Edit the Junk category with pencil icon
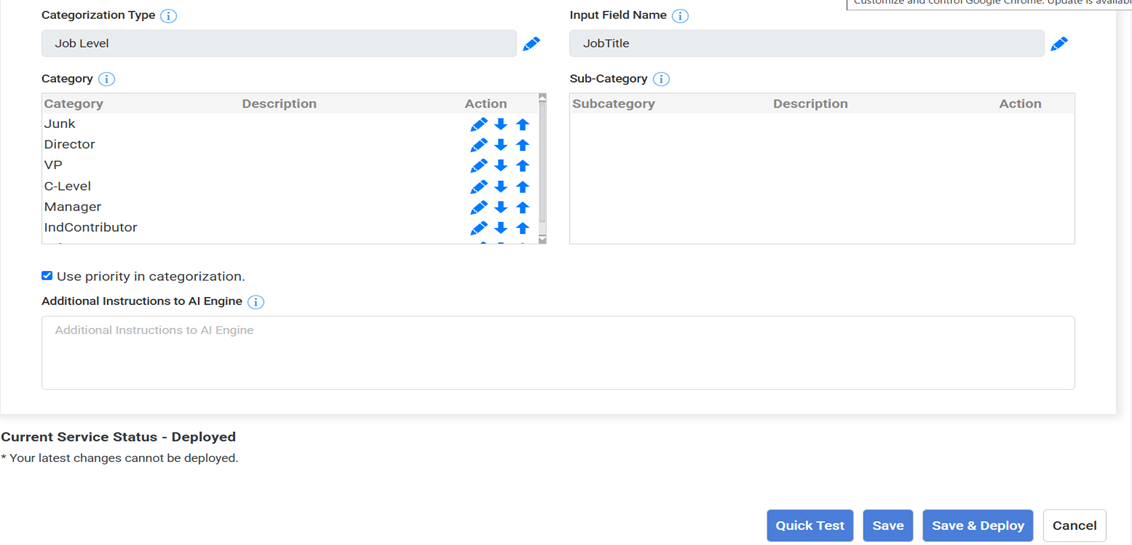 (479, 125)
